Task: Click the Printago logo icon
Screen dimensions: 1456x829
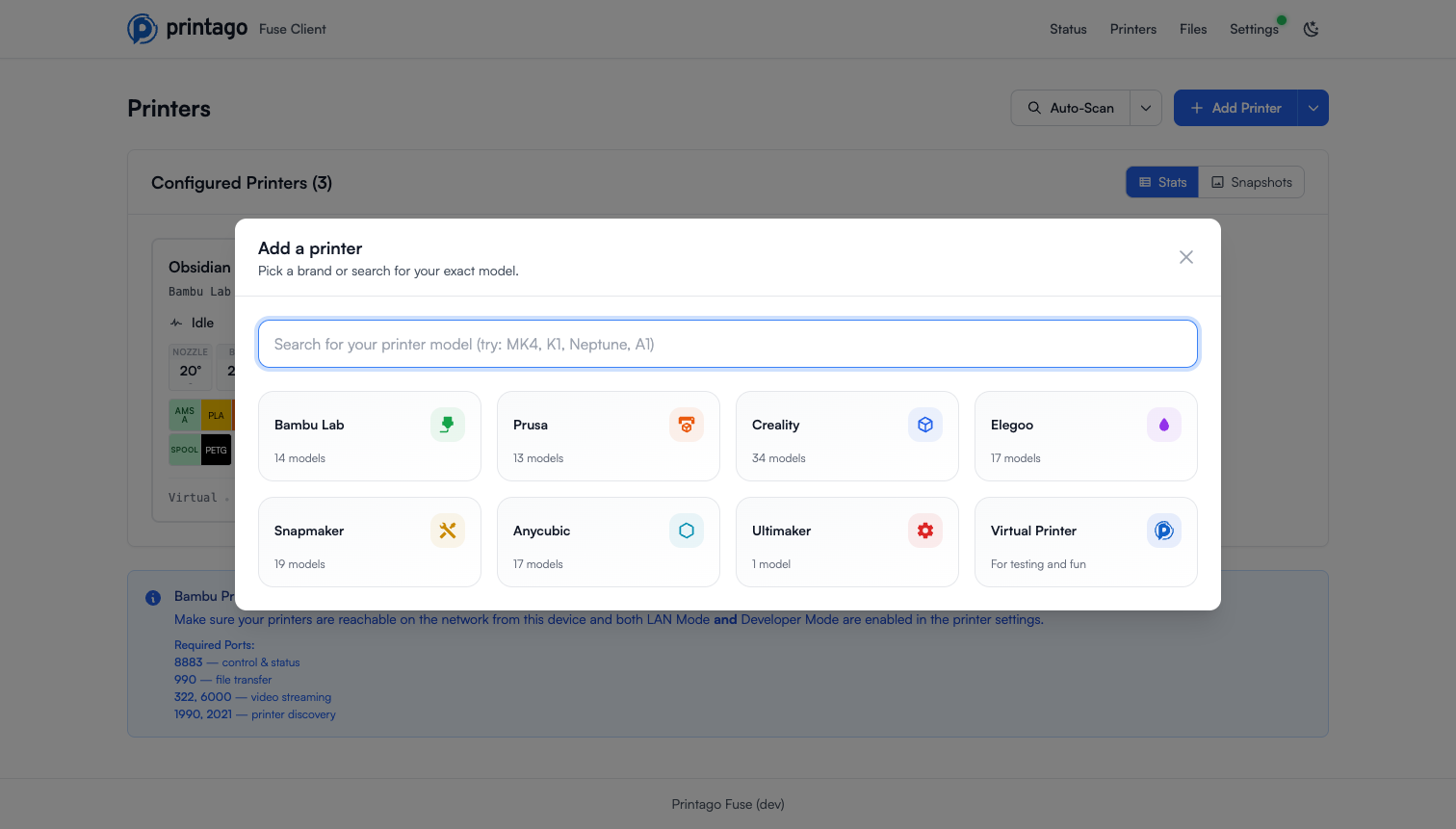Action: [143, 29]
